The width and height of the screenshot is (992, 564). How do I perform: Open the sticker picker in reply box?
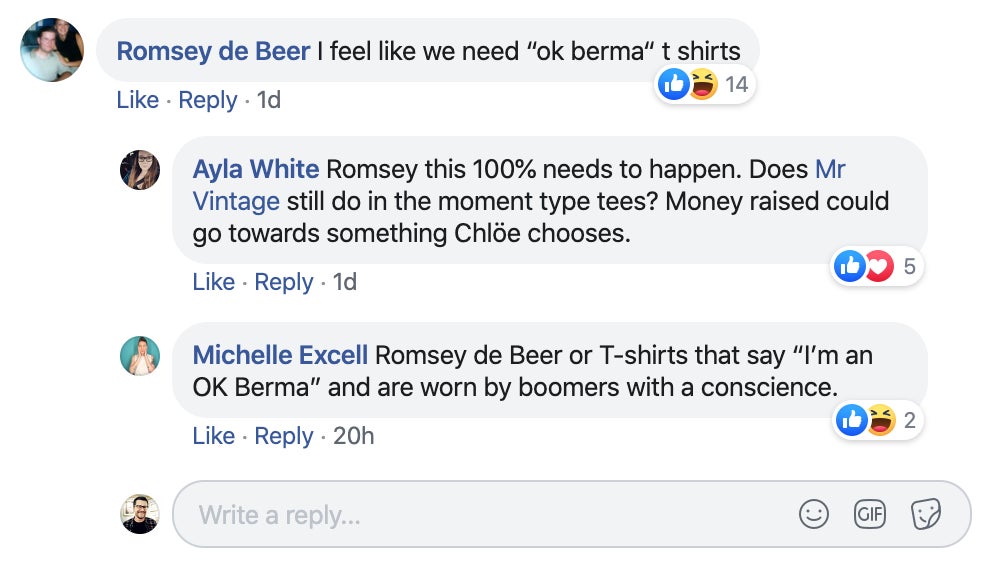[x=926, y=515]
